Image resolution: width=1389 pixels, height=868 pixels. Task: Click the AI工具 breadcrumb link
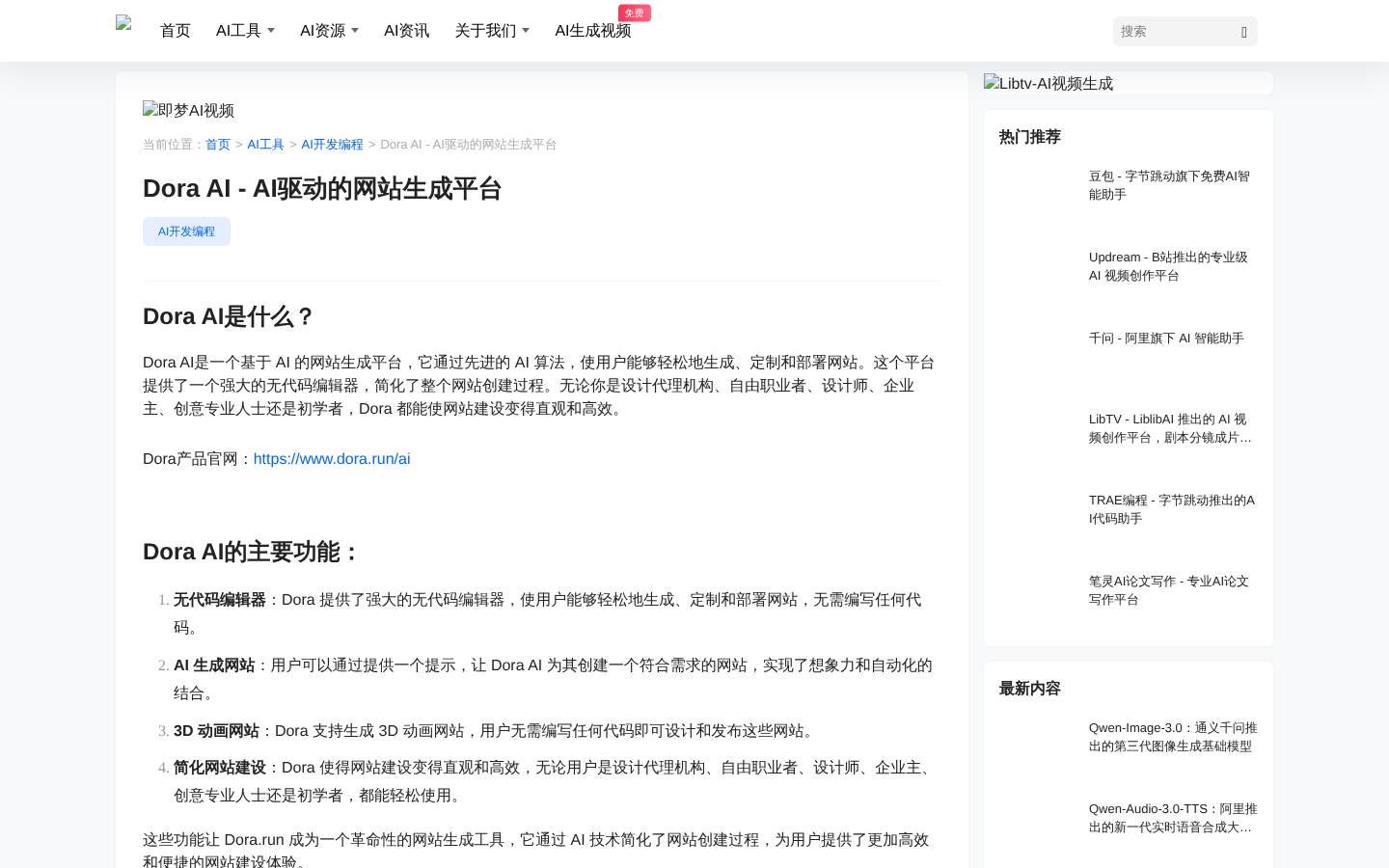[x=265, y=145]
